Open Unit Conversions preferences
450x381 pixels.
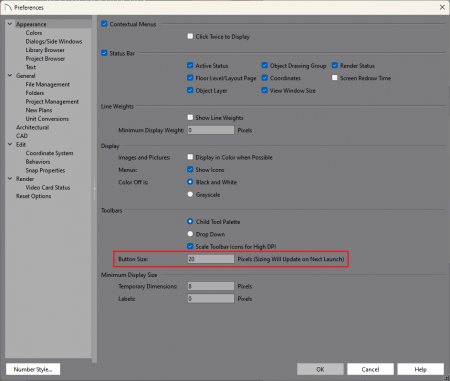[47, 119]
